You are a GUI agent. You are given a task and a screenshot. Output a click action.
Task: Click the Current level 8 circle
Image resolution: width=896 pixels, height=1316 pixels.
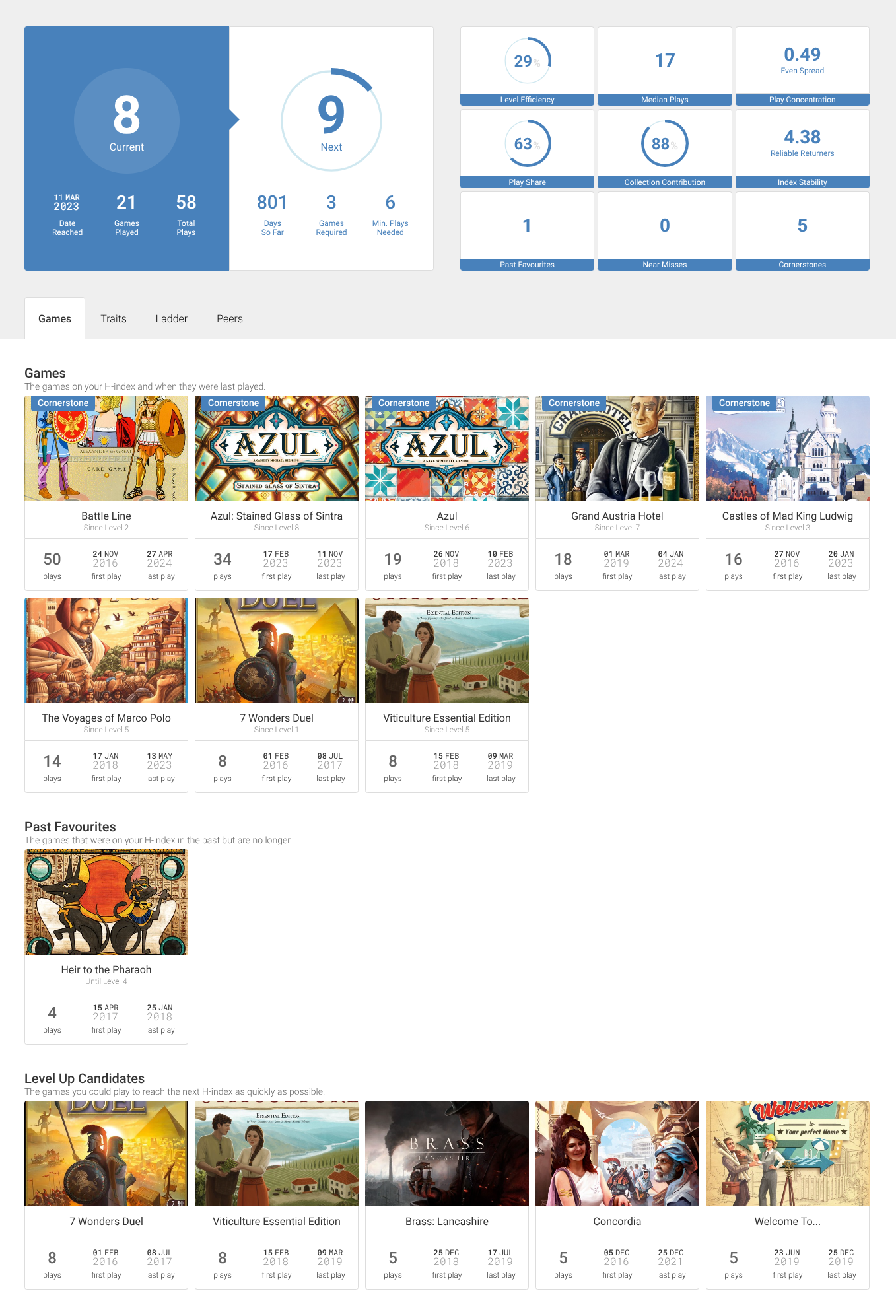click(127, 120)
